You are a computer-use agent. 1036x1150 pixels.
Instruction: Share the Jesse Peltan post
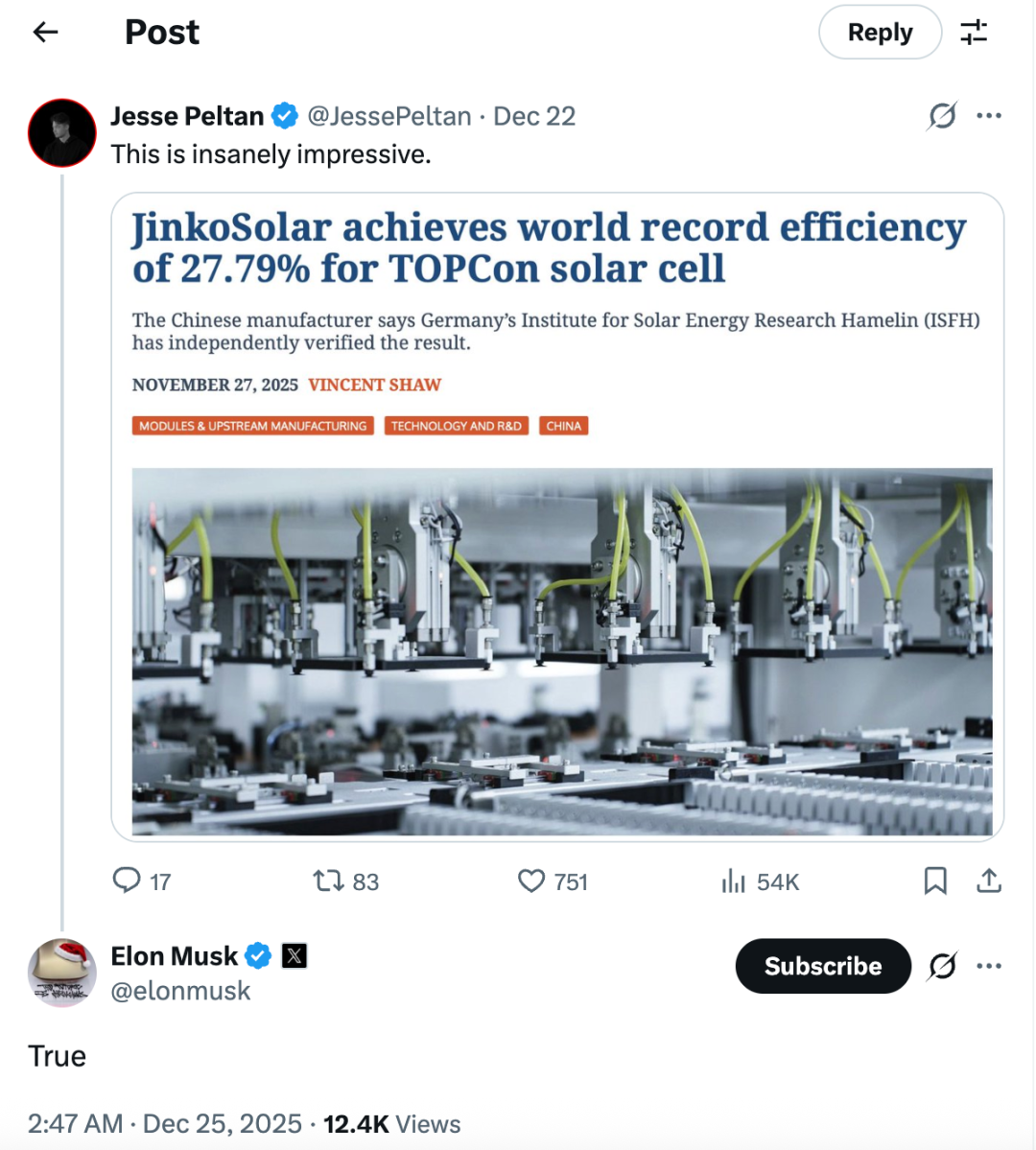(989, 880)
